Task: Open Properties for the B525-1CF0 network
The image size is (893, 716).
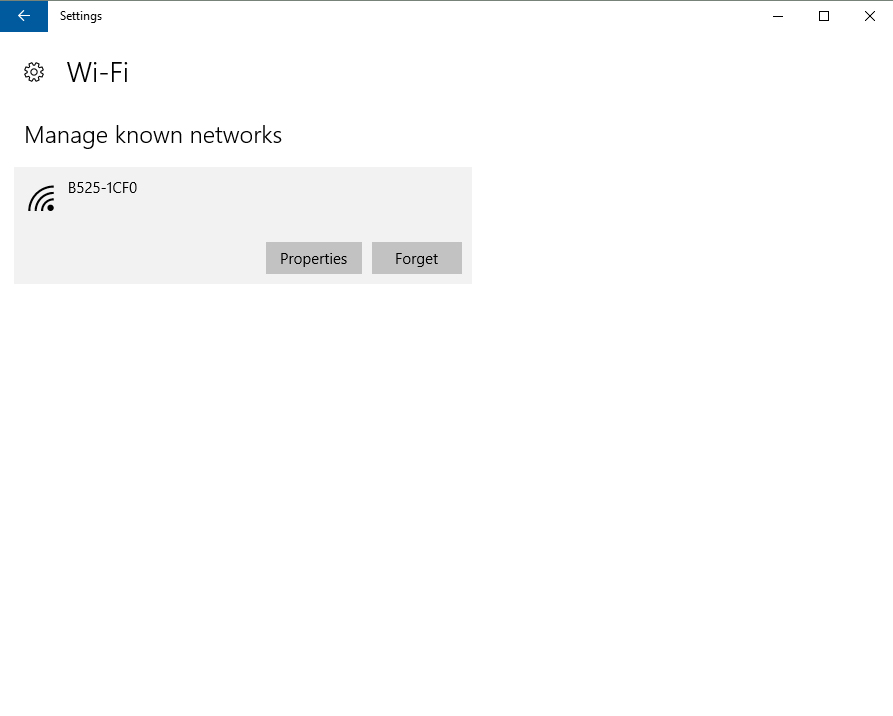Action: click(x=313, y=258)
